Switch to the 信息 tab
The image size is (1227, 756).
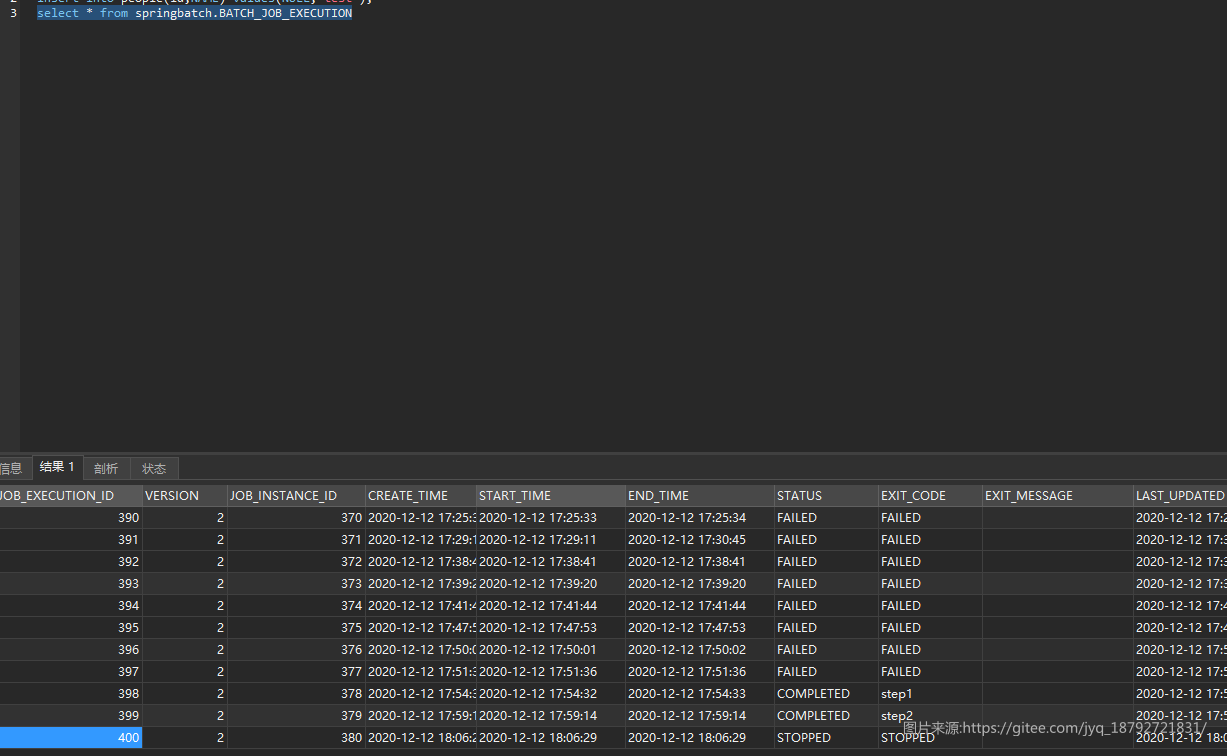(11, 468)
